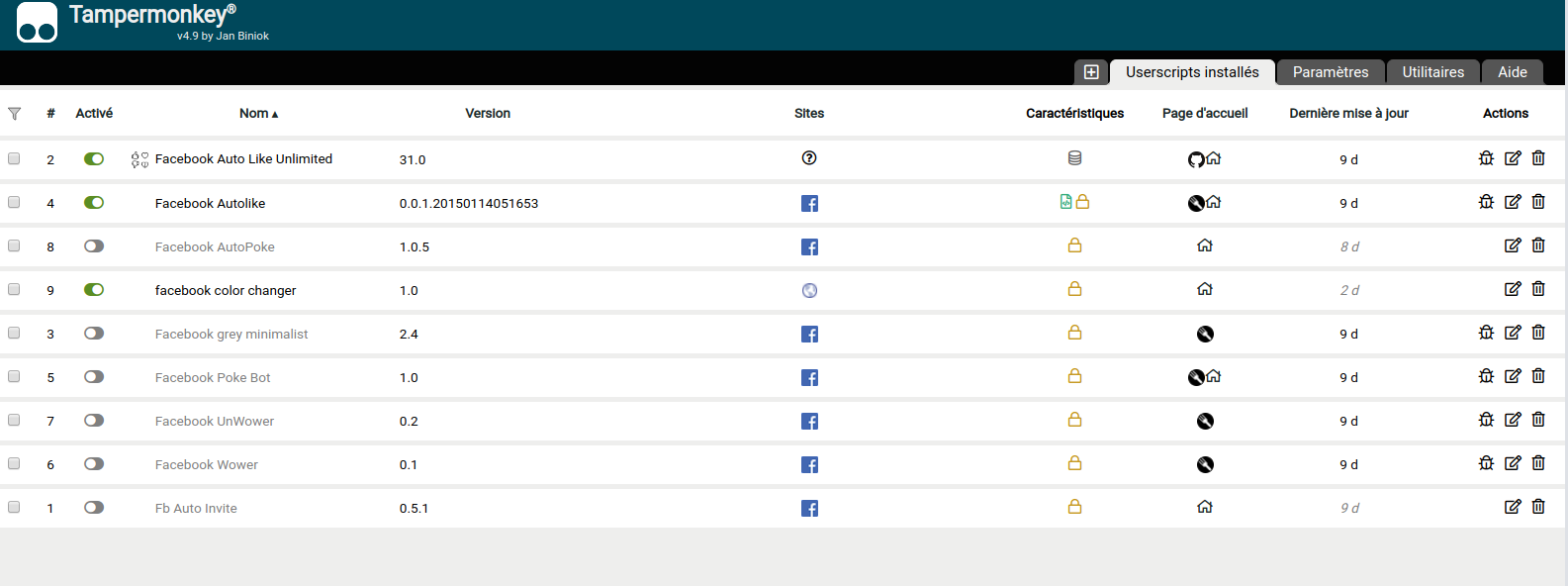Open Facebook Autolike script name

click(210, 204)
